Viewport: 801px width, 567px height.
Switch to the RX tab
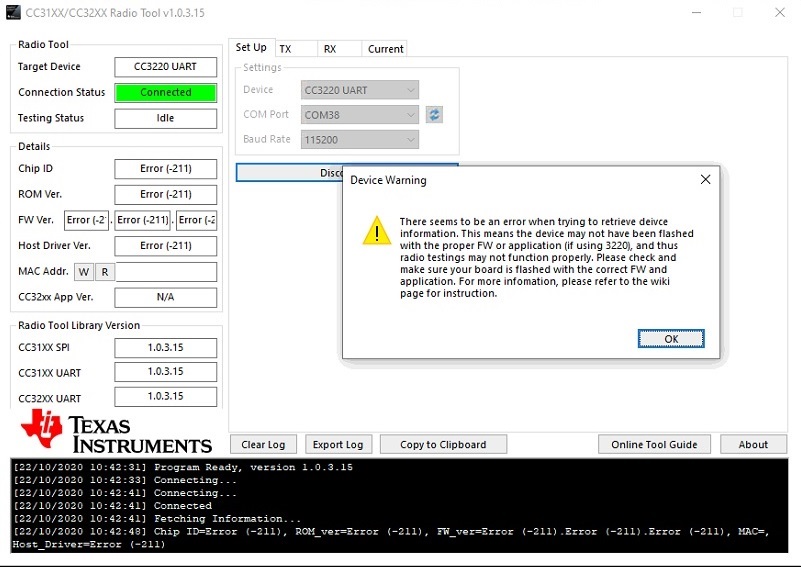pos(339,49)
